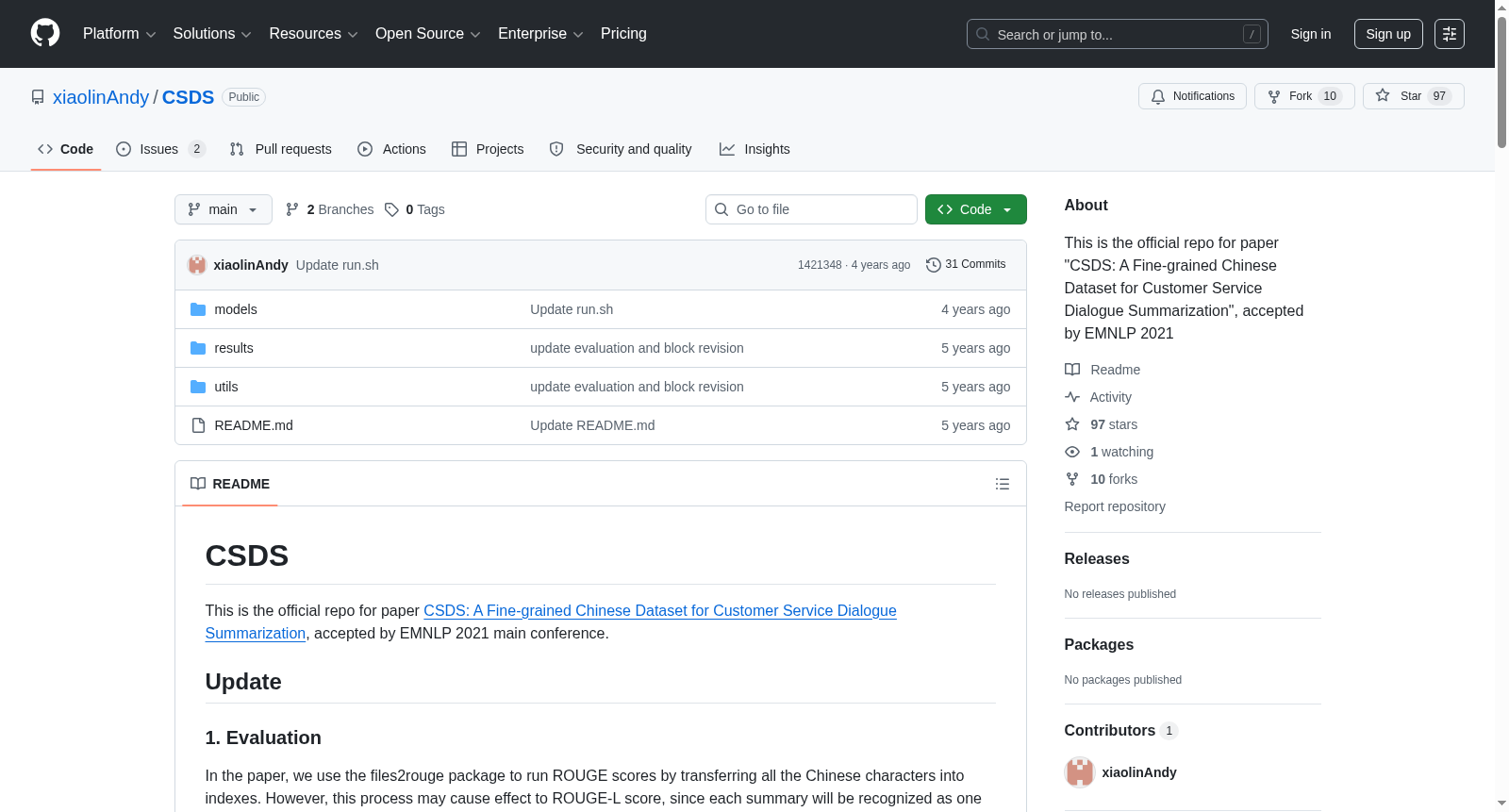Image resolution: width=1509 pixels, height=812 pixels.
Task: Click the tag icon next to Tags
Action: point(392,209)
